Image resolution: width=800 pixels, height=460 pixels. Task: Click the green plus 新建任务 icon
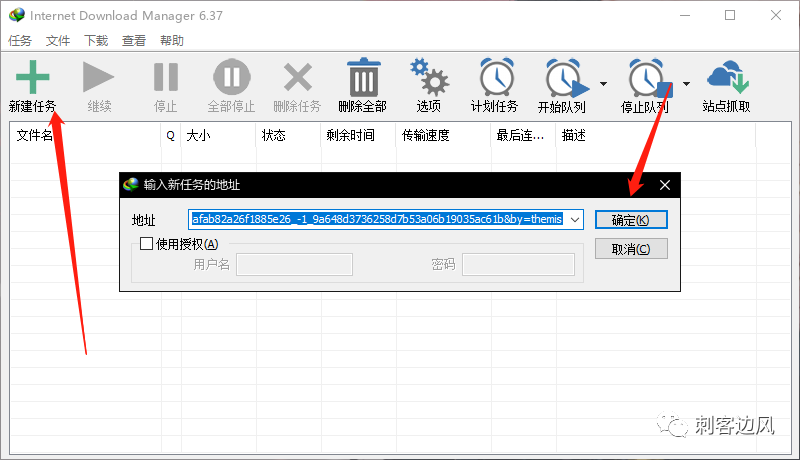click(33, 78)
